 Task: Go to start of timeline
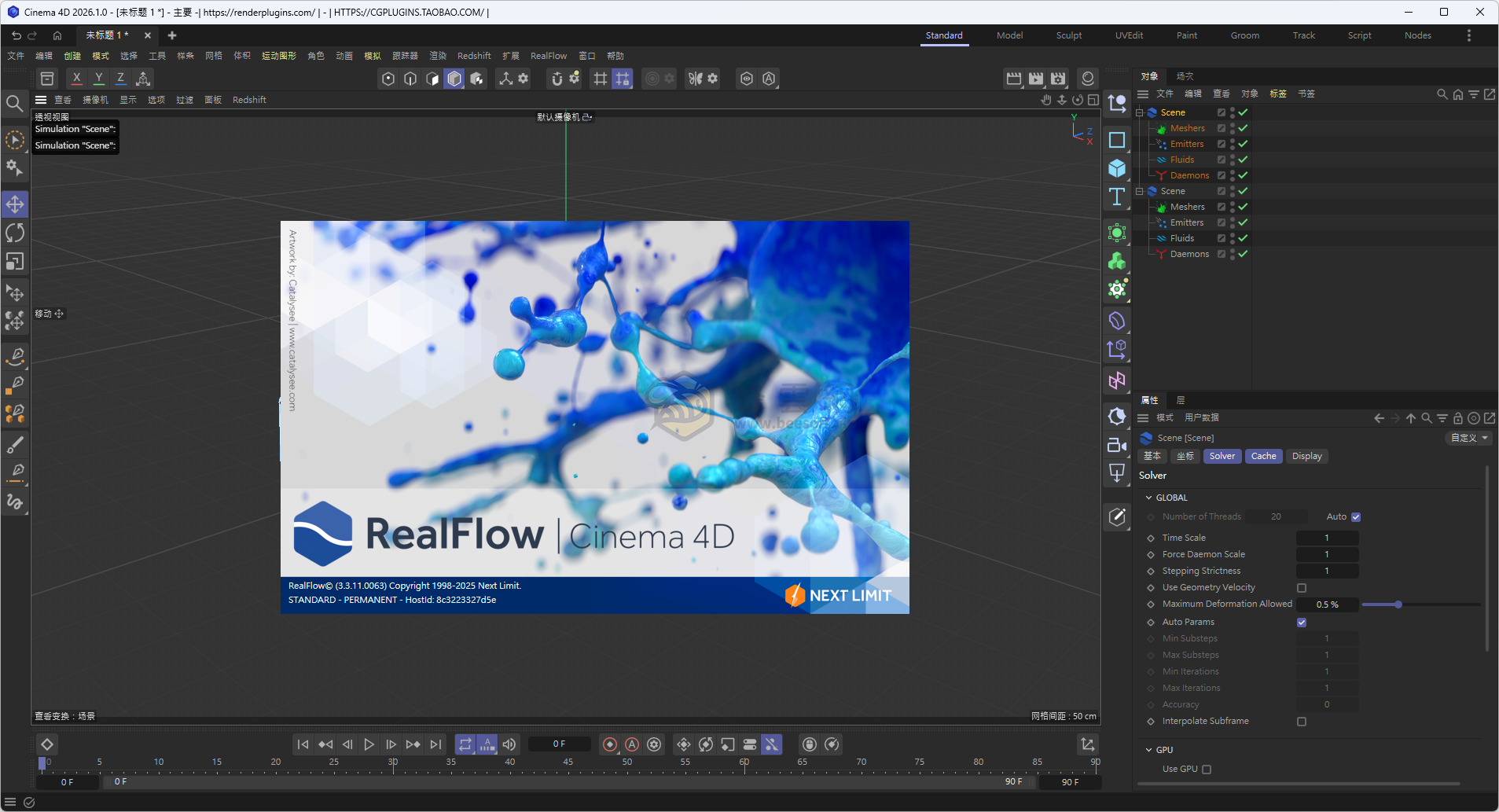[x=303, y=744]
